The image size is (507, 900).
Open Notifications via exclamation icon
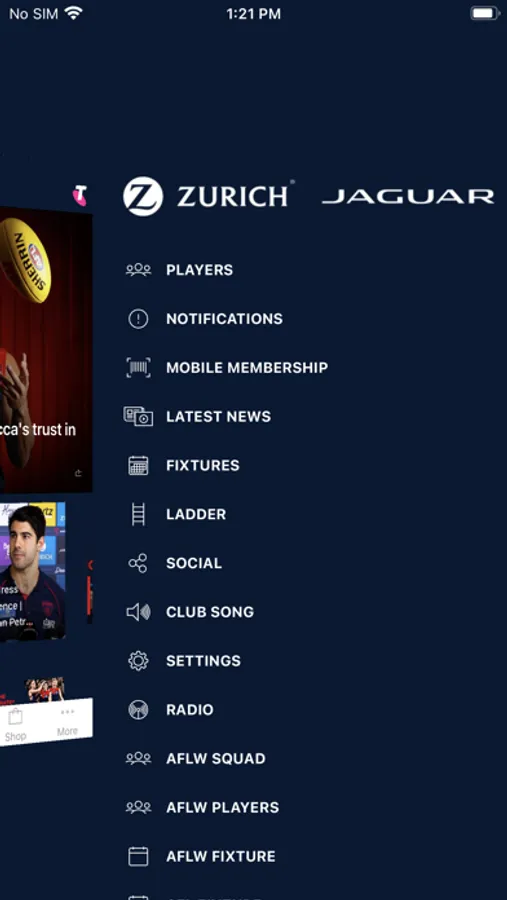coord(138,319)
